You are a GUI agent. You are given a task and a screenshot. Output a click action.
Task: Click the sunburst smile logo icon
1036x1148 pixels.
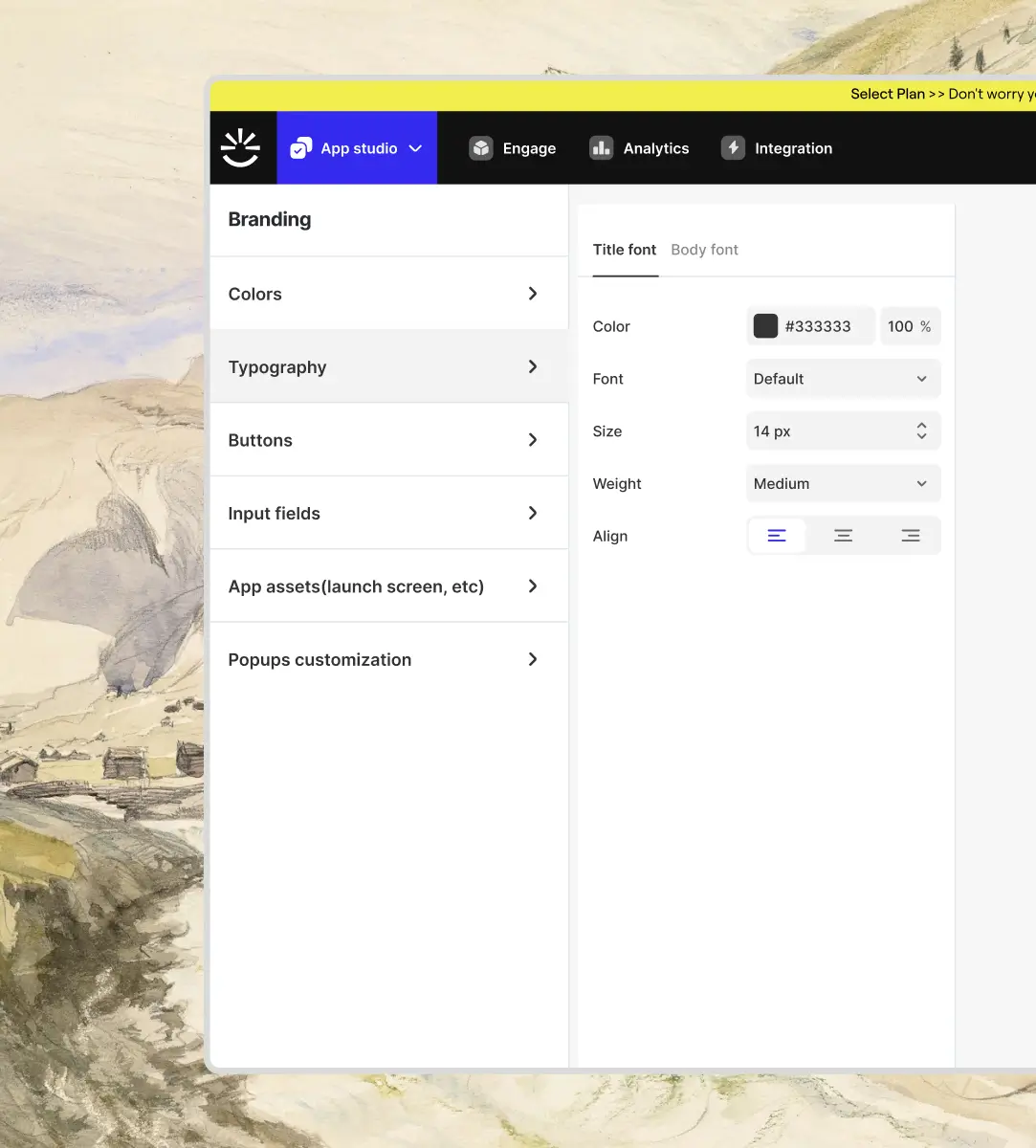tap(240, 148)
